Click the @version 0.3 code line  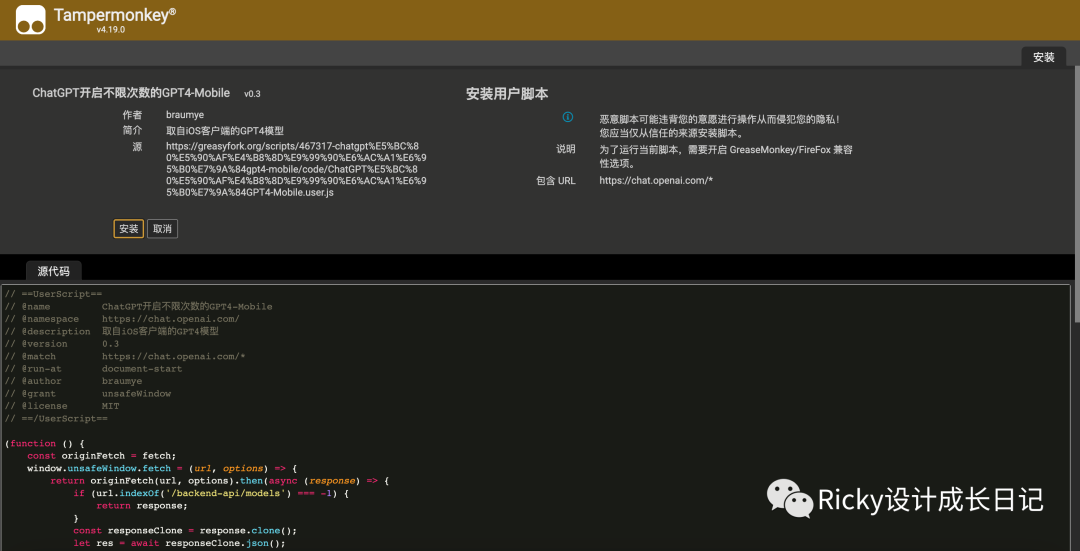pos(62,344)
